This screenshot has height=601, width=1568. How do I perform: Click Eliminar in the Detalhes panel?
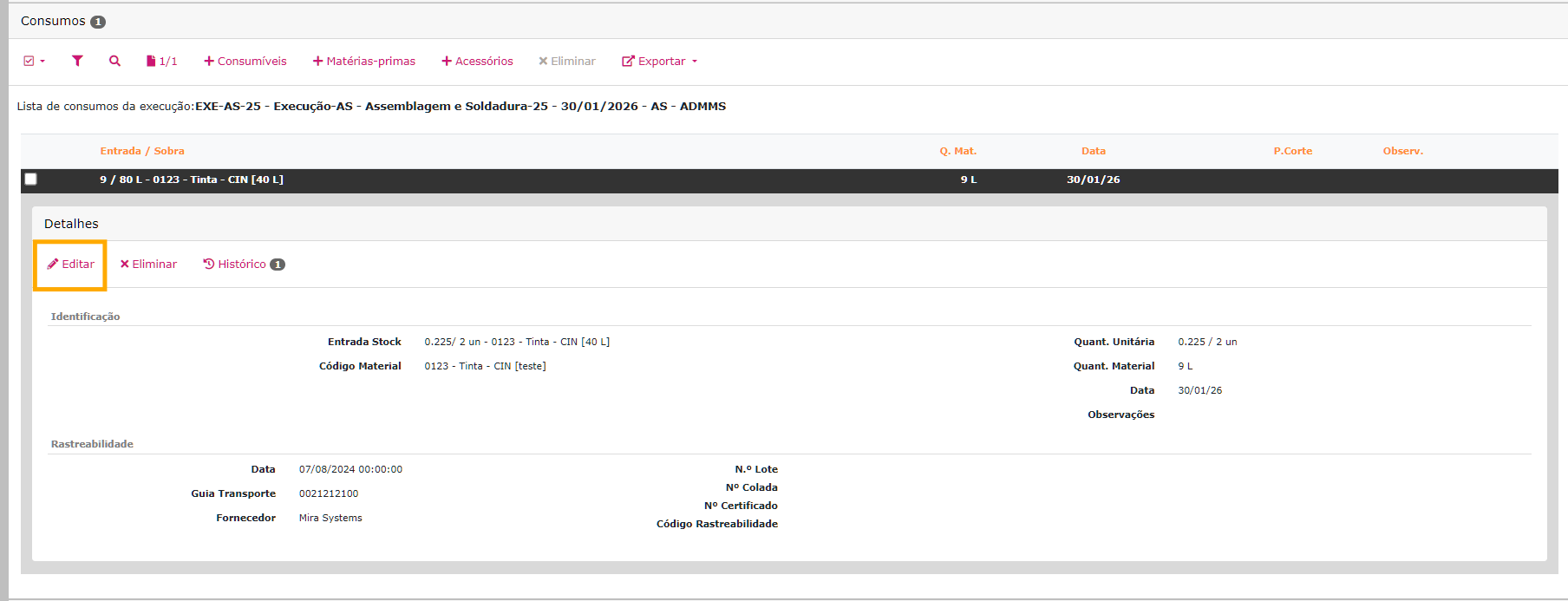coord(148,265)
